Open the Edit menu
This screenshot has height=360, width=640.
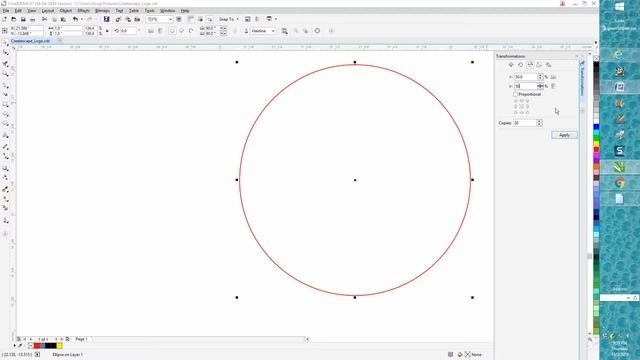(x=18, y=11)
